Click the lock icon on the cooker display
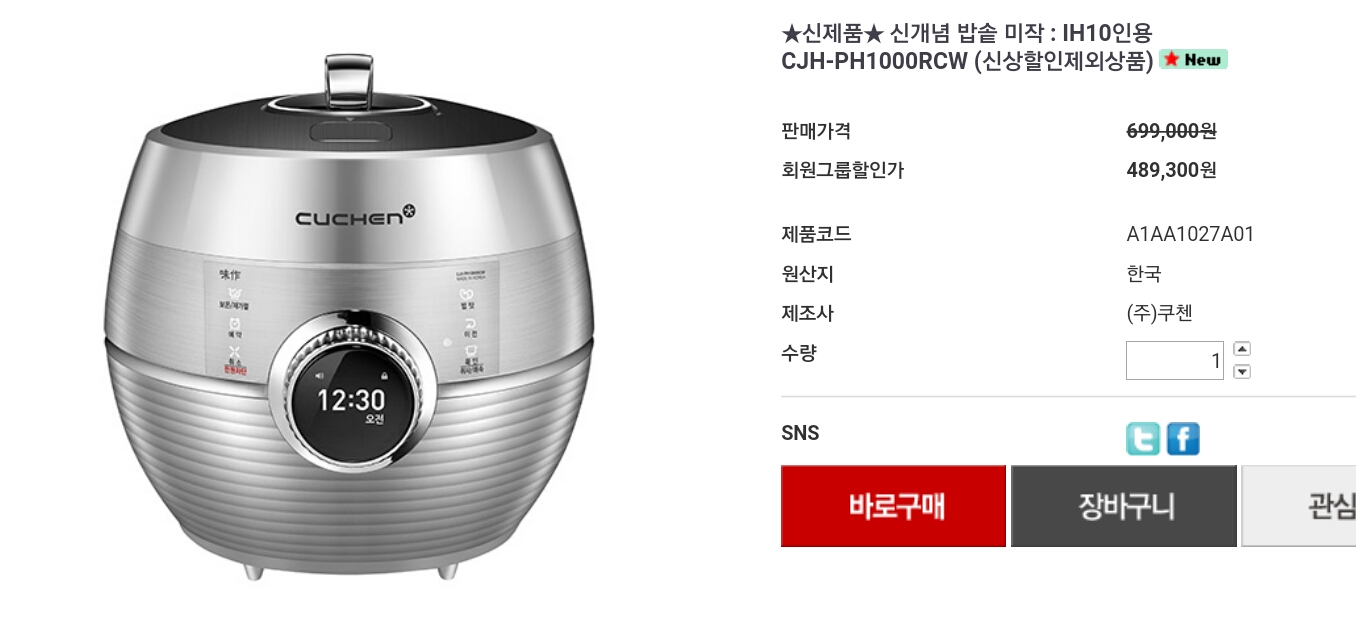Viewport: 1356px width, 624px height. click(382, 376)
